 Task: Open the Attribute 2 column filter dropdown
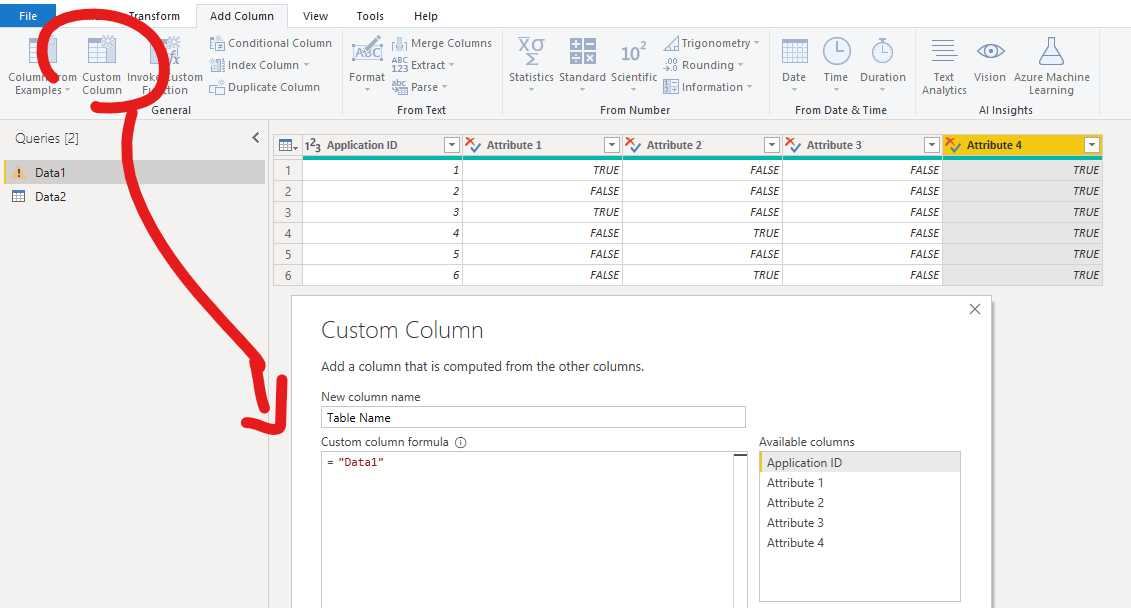[772, 145]
